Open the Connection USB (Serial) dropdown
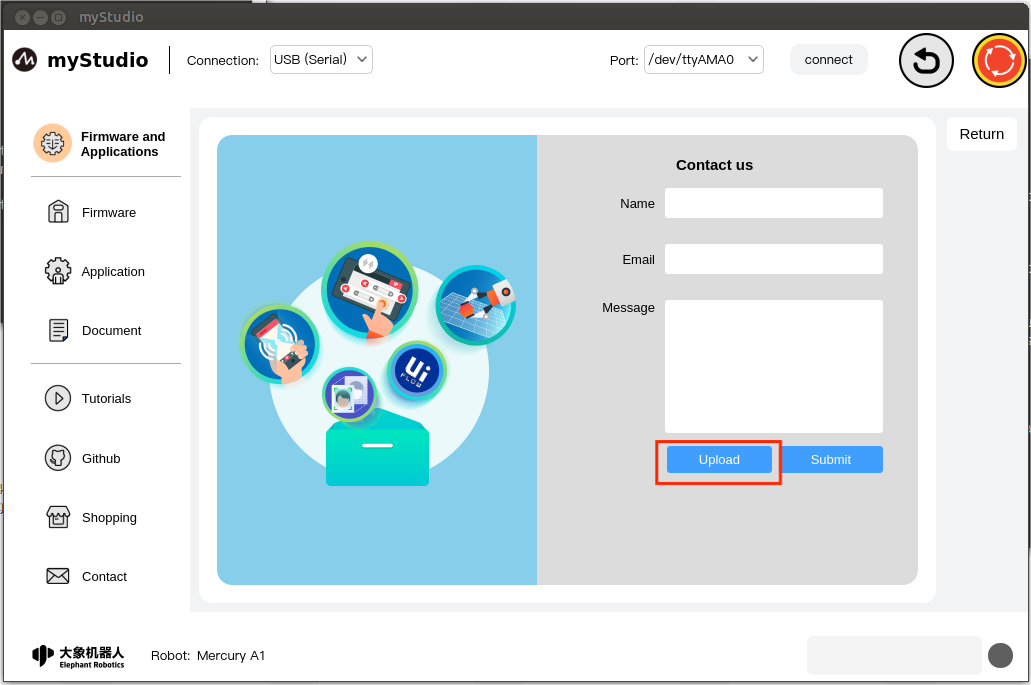1031x685 pixels. 321,60
